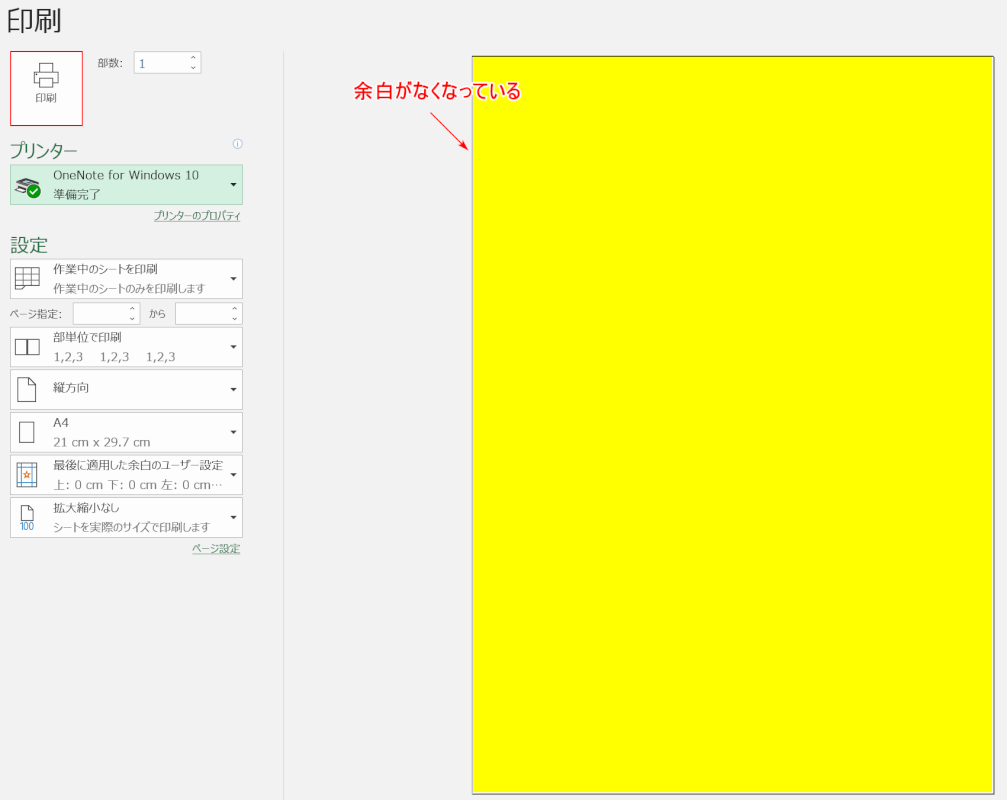Click the 作業中のシートのみを印刷します description

click(x=129, y=289)
